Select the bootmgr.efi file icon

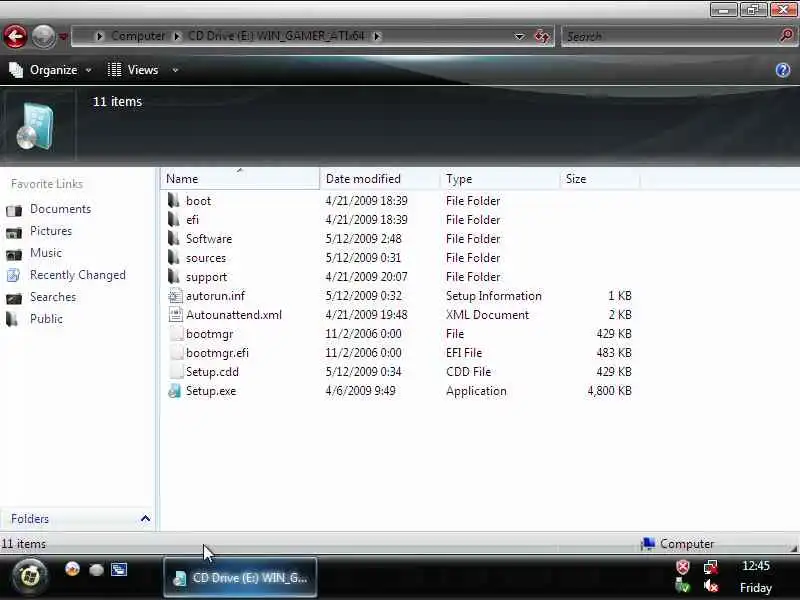tap(175, 353)
